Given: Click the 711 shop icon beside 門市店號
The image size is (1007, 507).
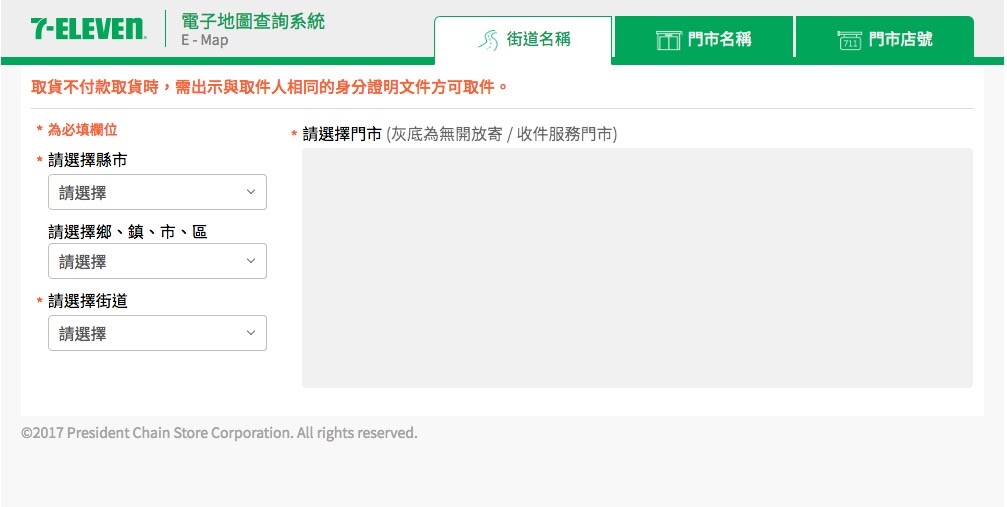Looking at the screenshot, I should click(850, 40).
